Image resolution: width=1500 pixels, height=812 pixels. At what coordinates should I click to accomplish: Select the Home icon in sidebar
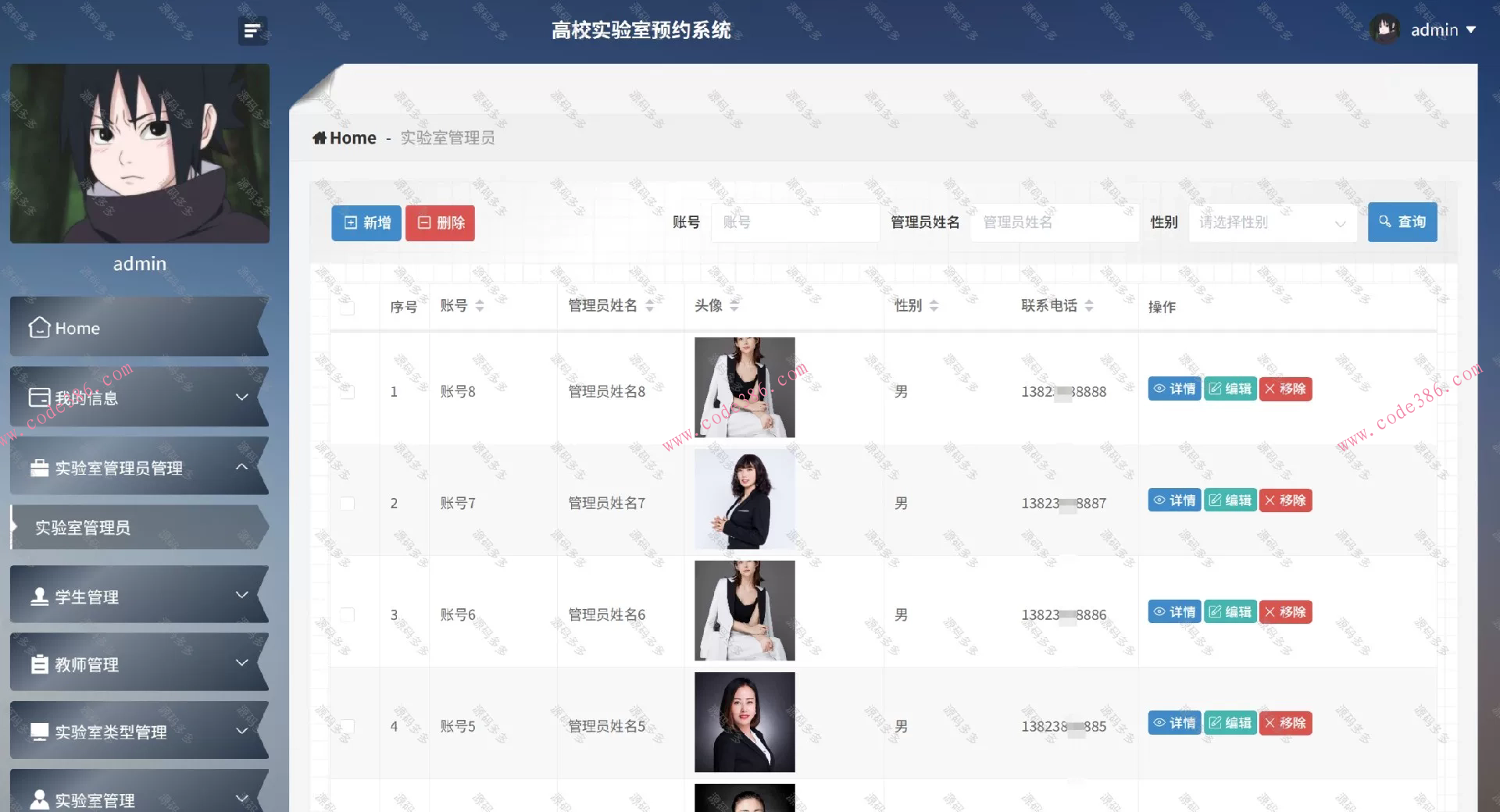(x=37, y=328)
